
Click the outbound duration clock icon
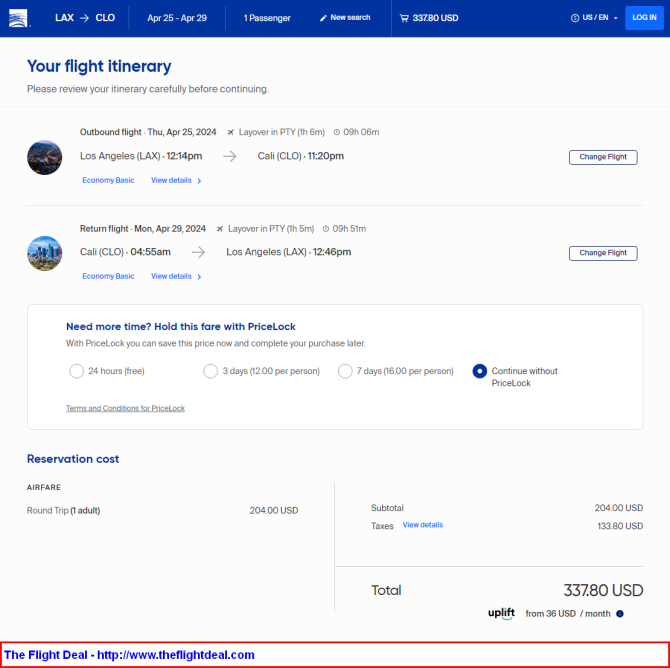tap(337, 132)
